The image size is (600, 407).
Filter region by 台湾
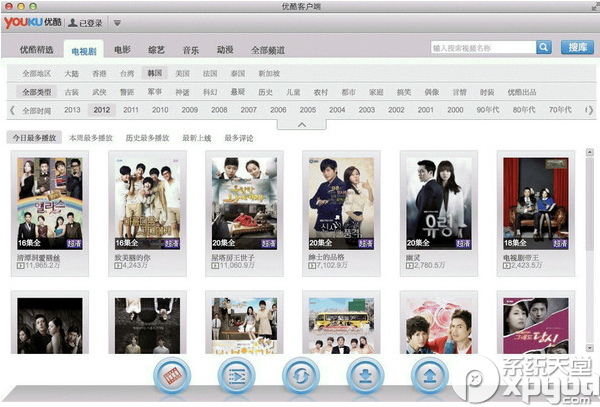click(127, 73)
